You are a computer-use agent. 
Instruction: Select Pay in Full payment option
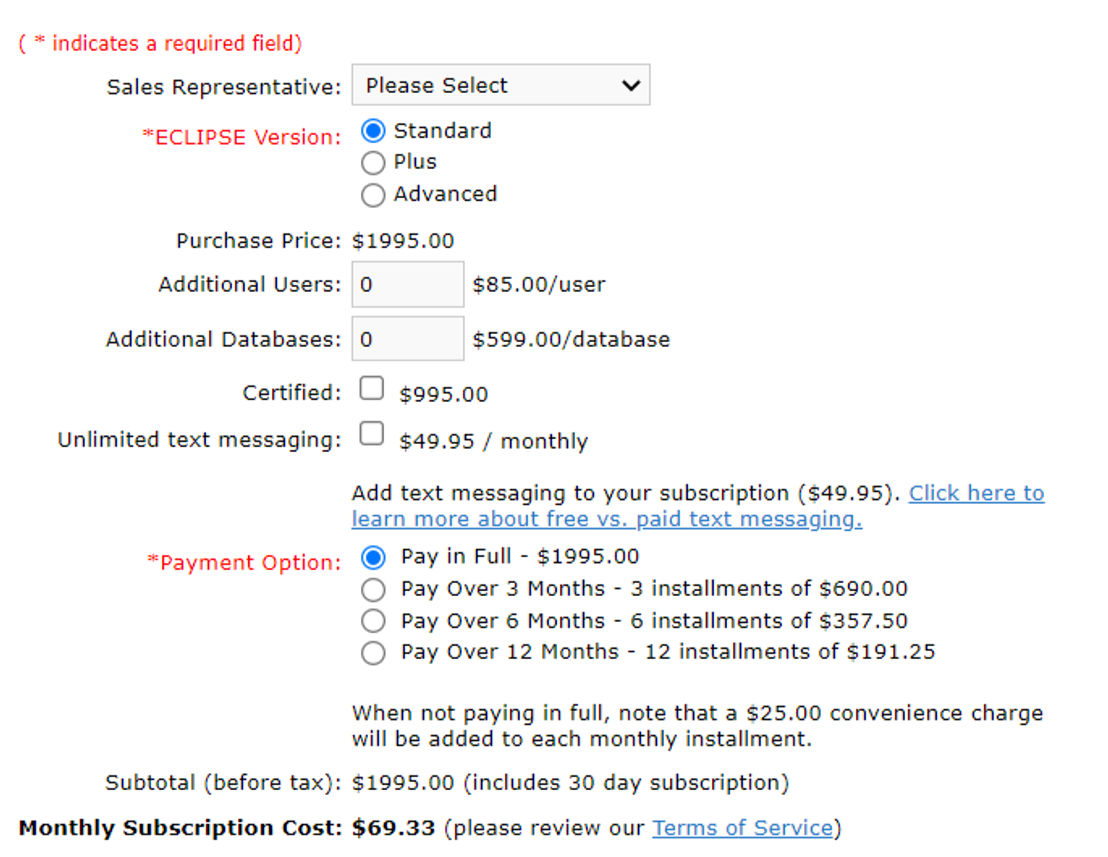point(373,557)
